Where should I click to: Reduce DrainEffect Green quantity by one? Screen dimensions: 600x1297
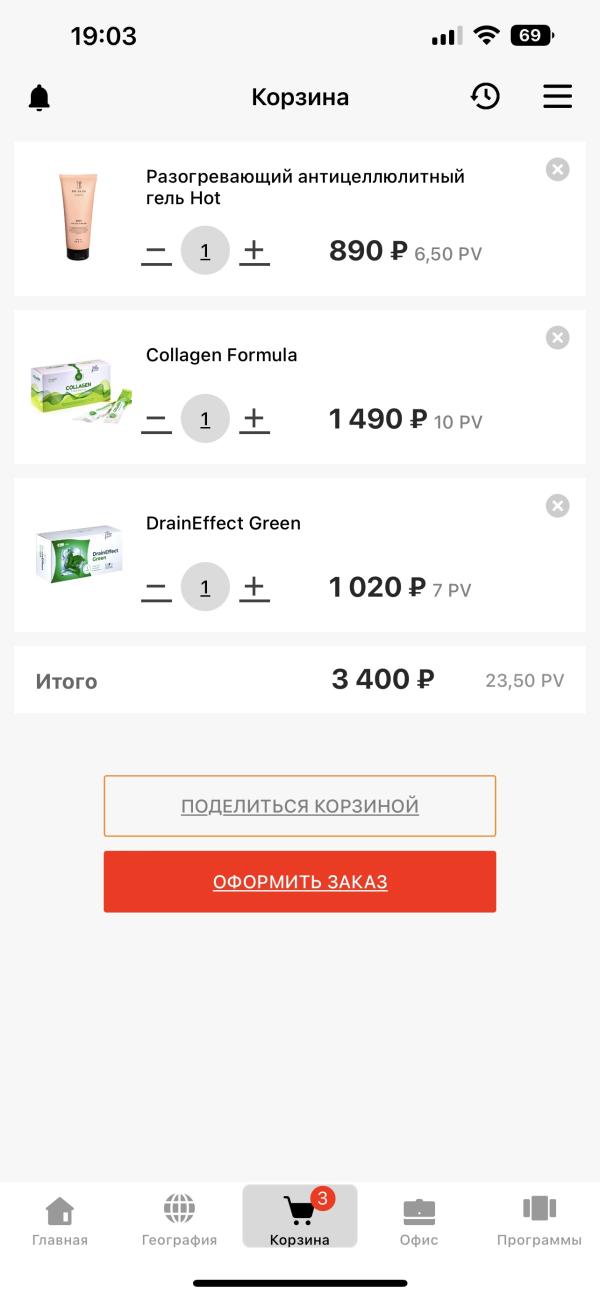coord(156,589)
